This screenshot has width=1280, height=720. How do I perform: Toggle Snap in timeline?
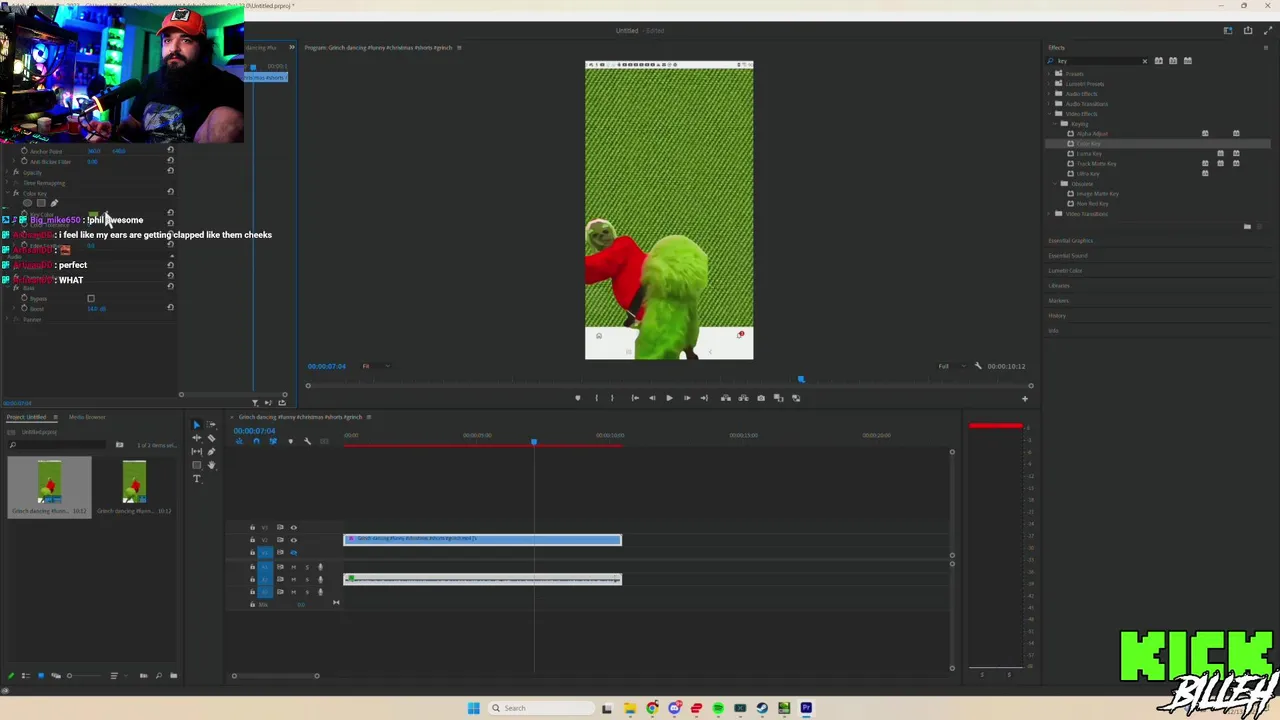point(257,441)
